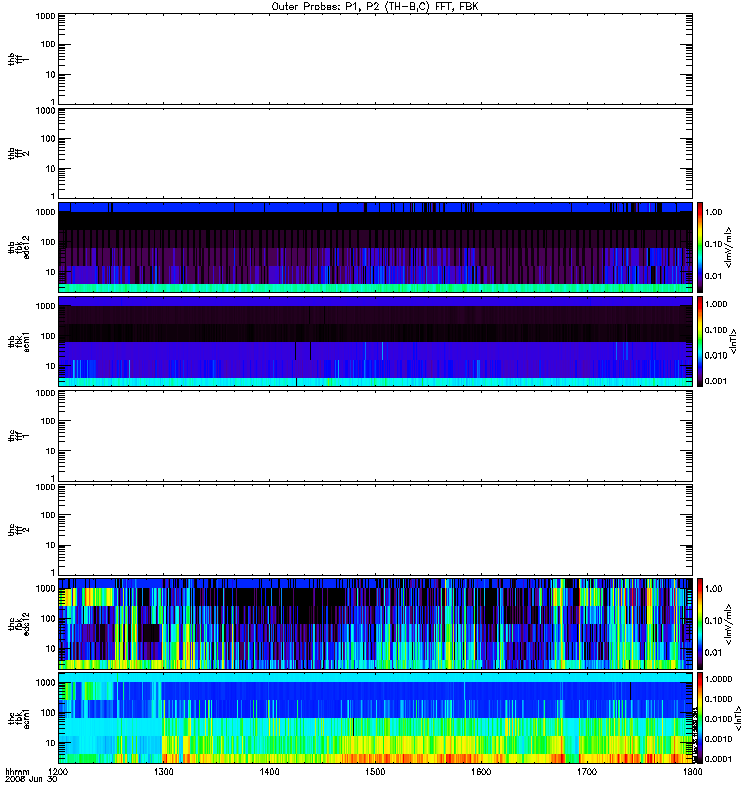Click the empty thc fff 2 plot panel
750x800 pixels.
point(376,530)
